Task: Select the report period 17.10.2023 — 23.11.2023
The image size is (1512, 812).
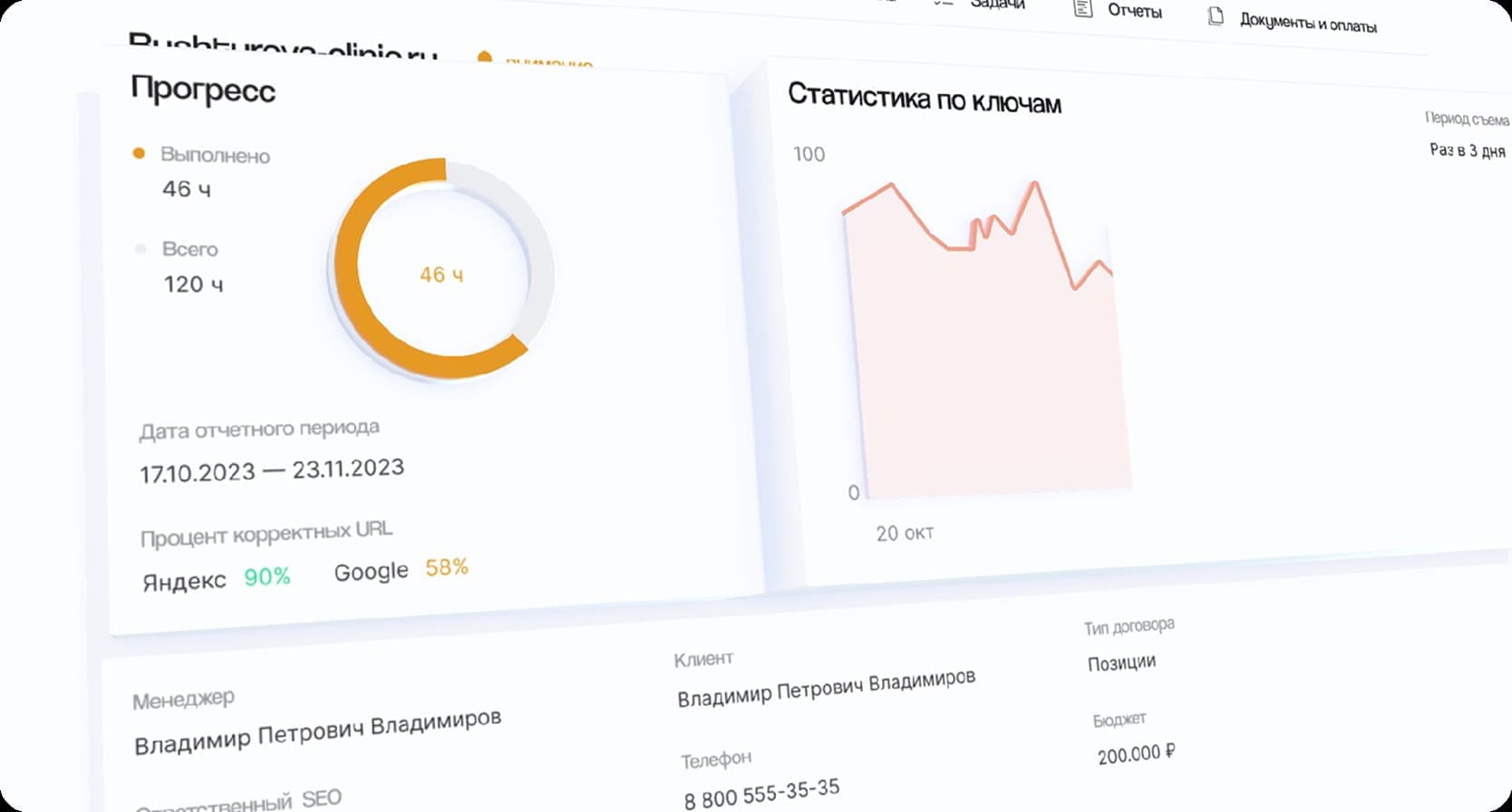Action: tap(272, 470)
